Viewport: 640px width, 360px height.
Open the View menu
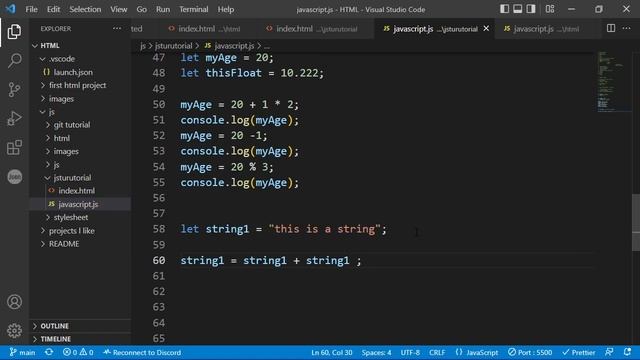pos(118,9)
